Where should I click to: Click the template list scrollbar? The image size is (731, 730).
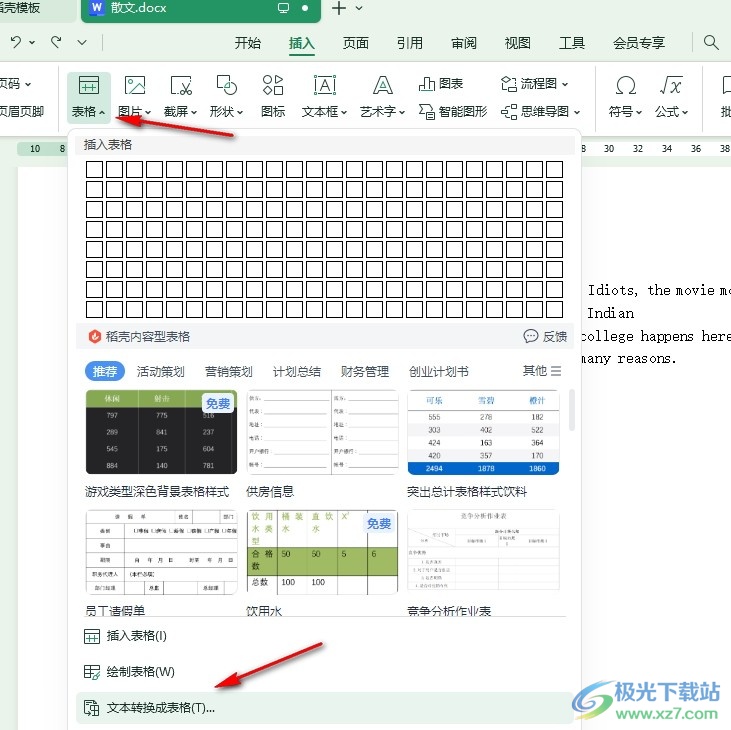tap(572, 410)
